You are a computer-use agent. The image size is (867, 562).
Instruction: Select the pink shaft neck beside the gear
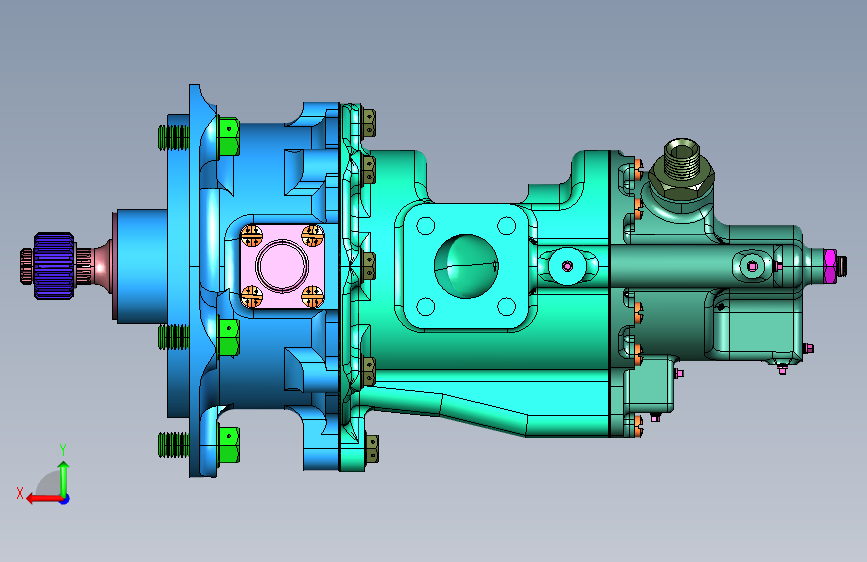102,266
